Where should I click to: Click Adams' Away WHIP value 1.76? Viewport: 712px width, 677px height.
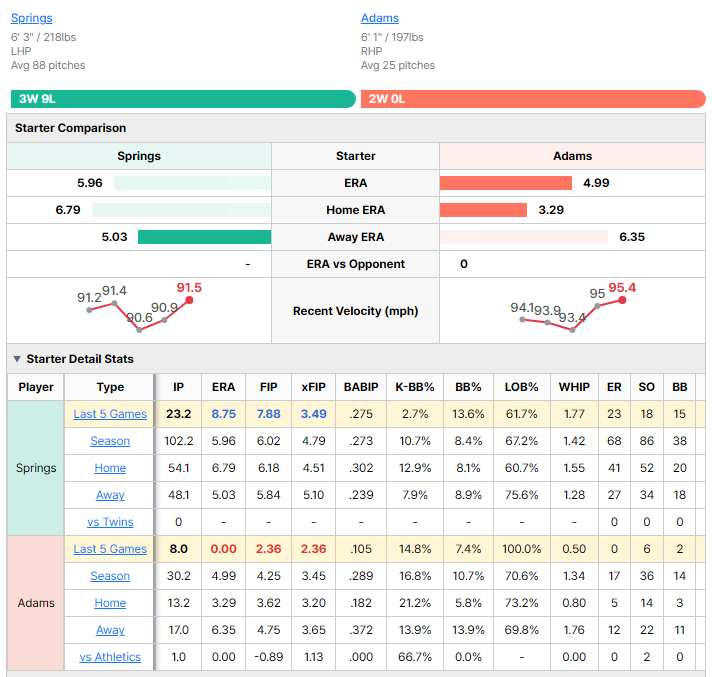click(574, 630)
